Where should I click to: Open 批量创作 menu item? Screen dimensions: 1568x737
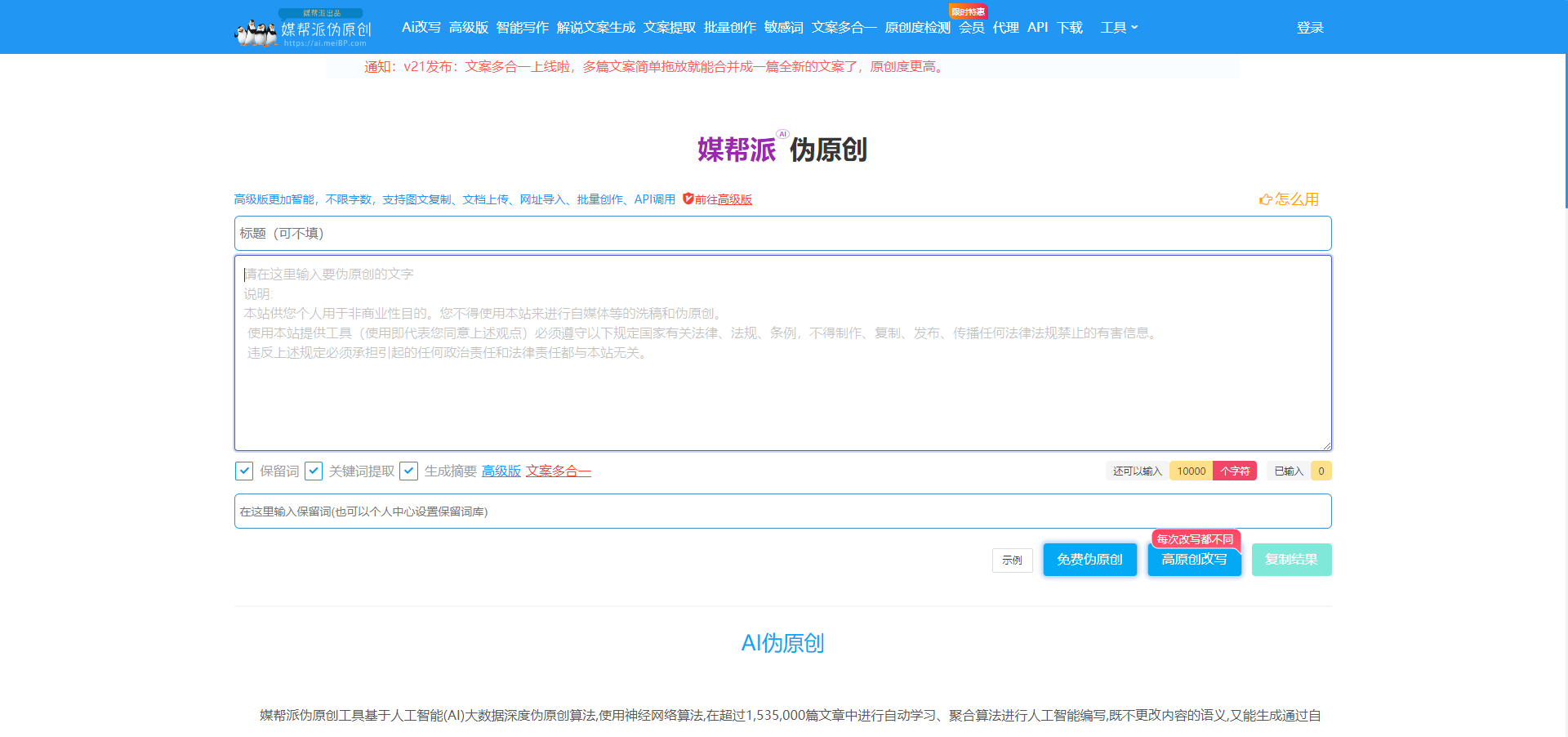click(x=730, y=28)
